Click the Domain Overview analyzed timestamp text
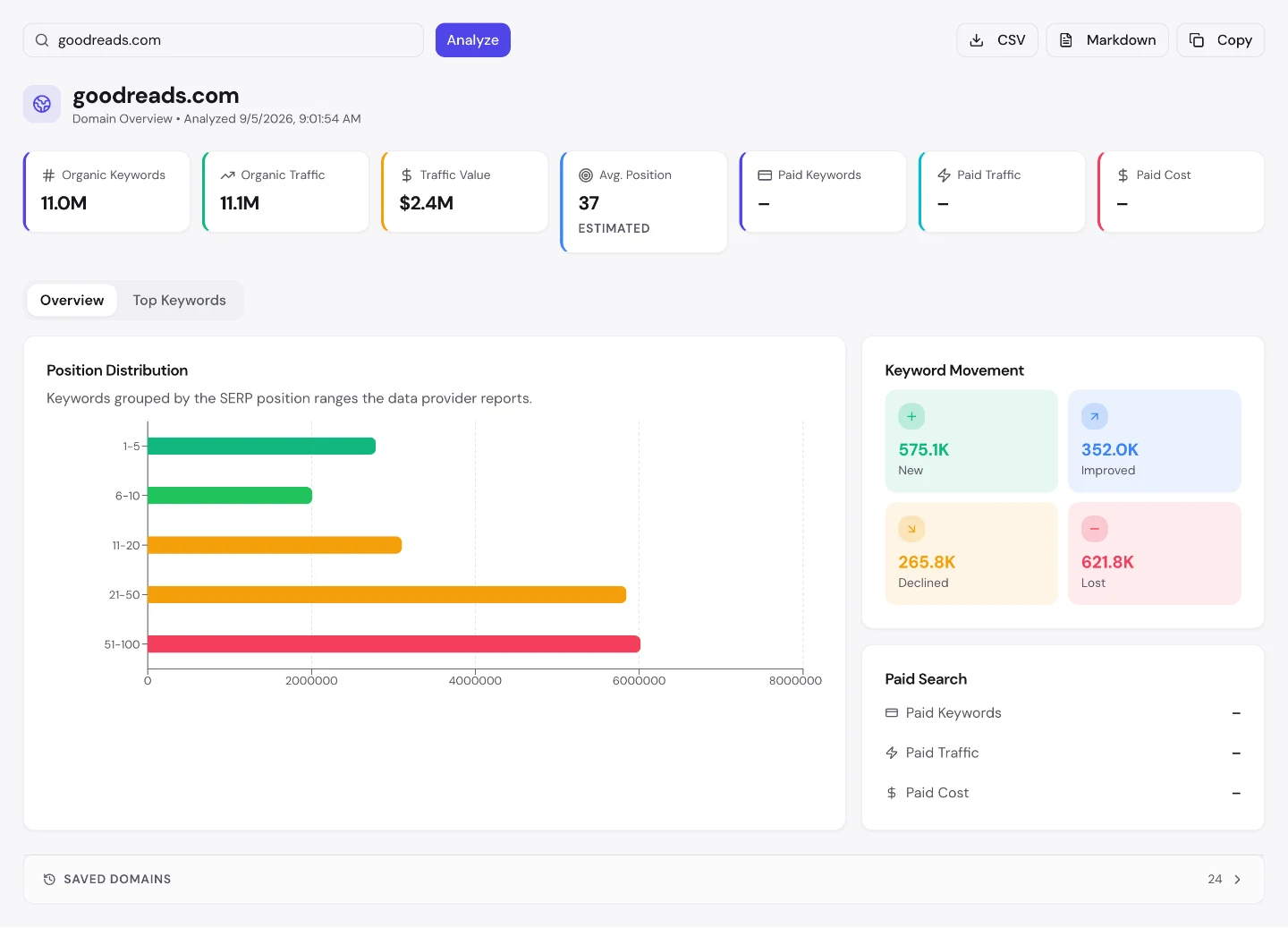The image size is (1288, 928). [x=216, y=119]
